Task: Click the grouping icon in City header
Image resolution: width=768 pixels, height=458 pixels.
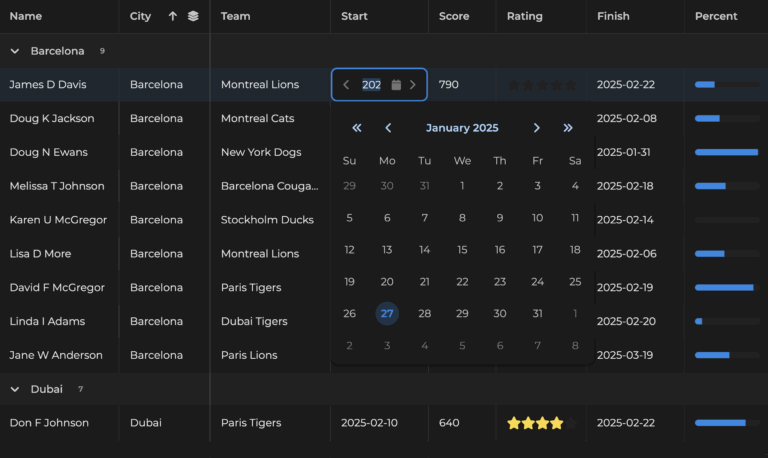Action: (193, 16)
